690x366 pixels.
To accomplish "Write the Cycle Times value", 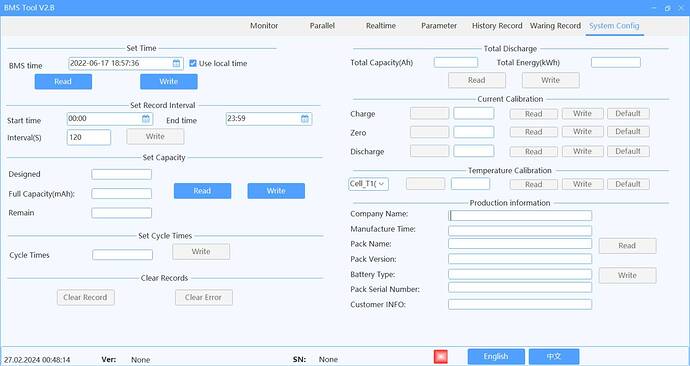I will coord(201,252).
